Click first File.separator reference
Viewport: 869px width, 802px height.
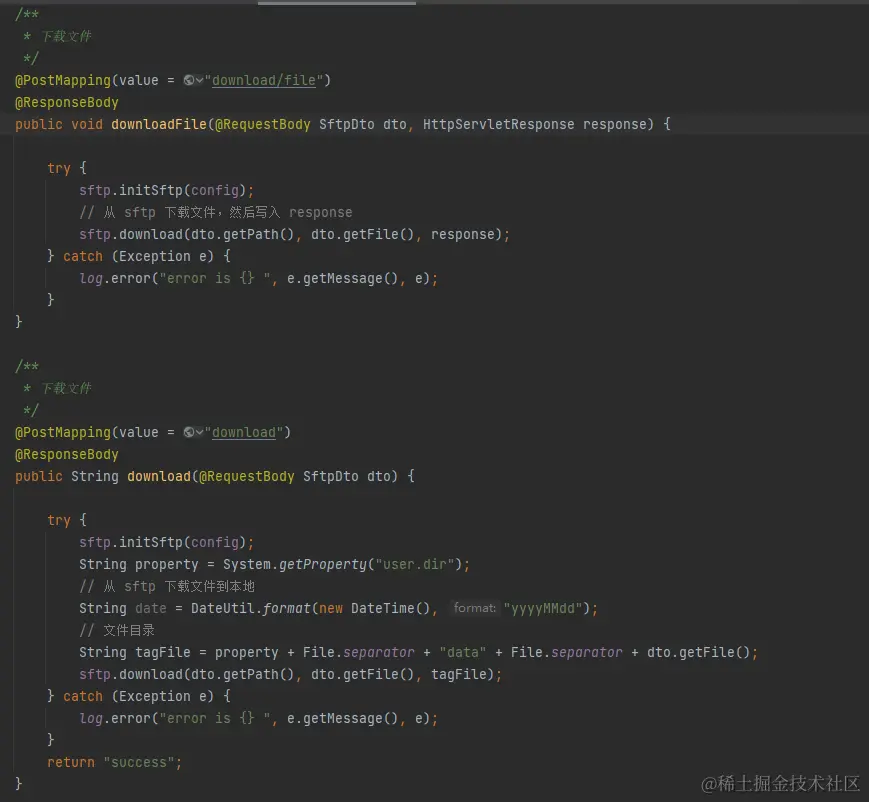359,652
